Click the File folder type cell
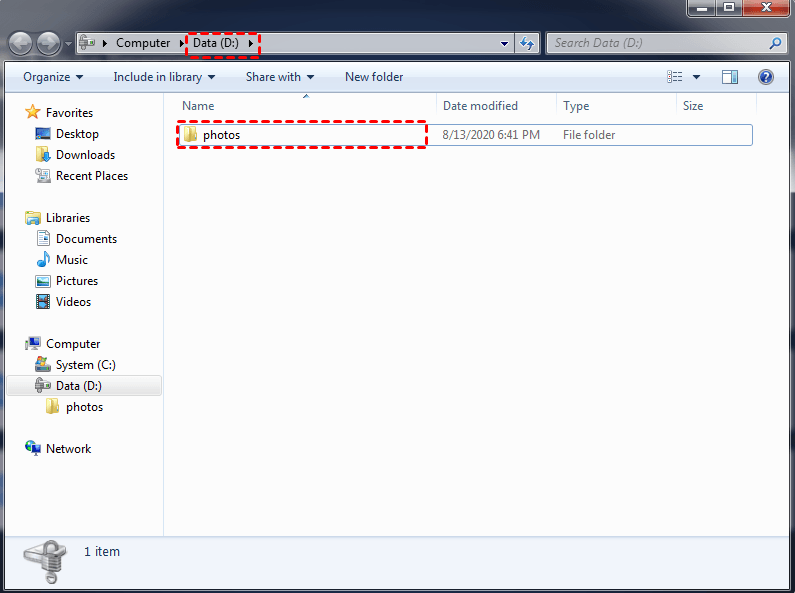 [589, 135]
